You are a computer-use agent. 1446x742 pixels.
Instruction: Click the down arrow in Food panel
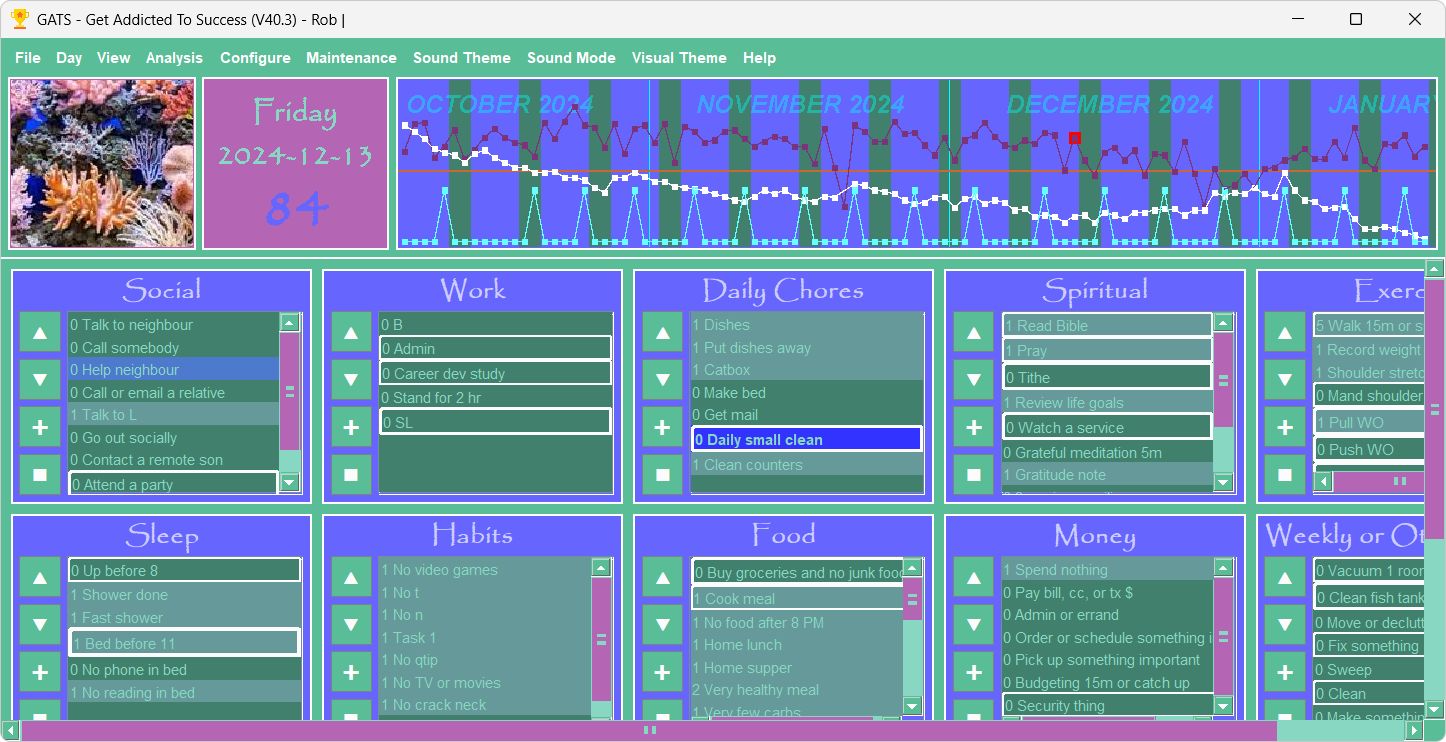click(x=662, y=625)
